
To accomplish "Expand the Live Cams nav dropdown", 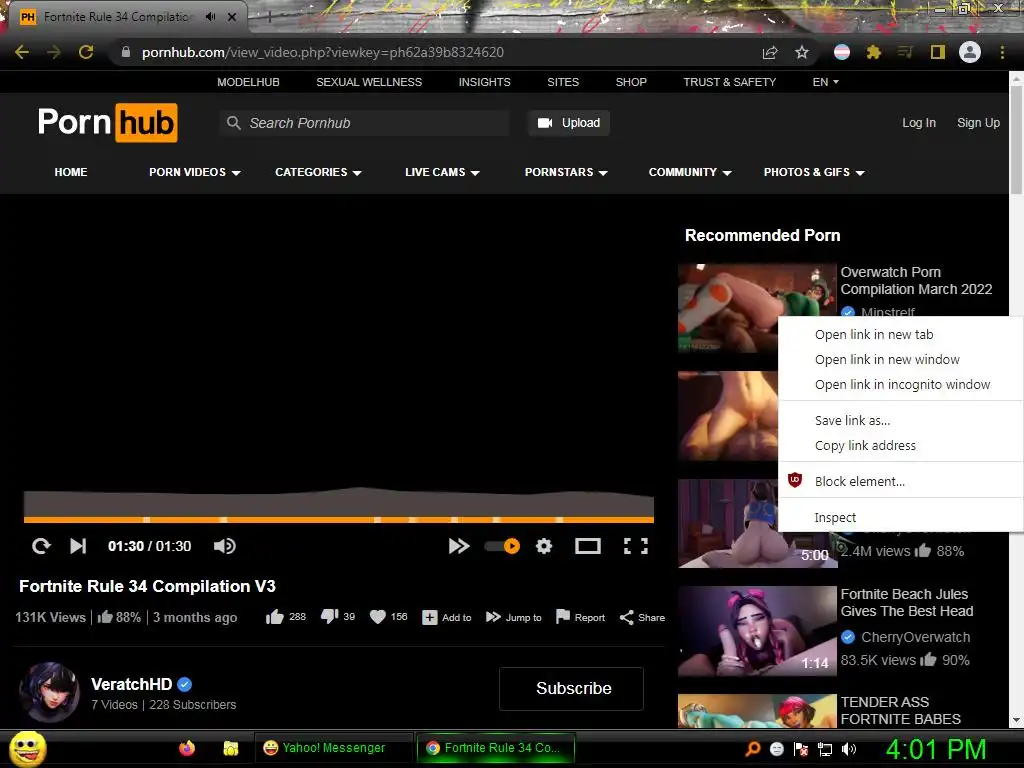I will coord(442,172).
